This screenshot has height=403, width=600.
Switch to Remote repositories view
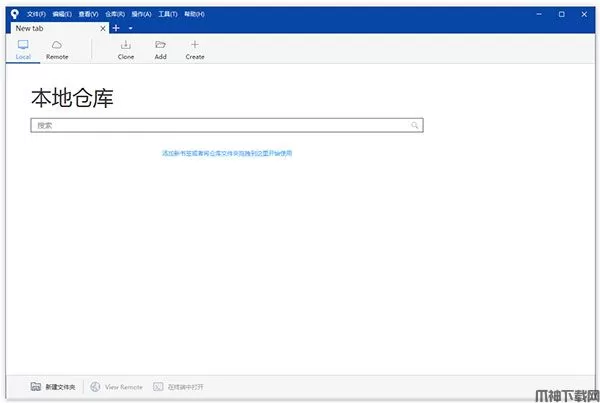(57, 50)
